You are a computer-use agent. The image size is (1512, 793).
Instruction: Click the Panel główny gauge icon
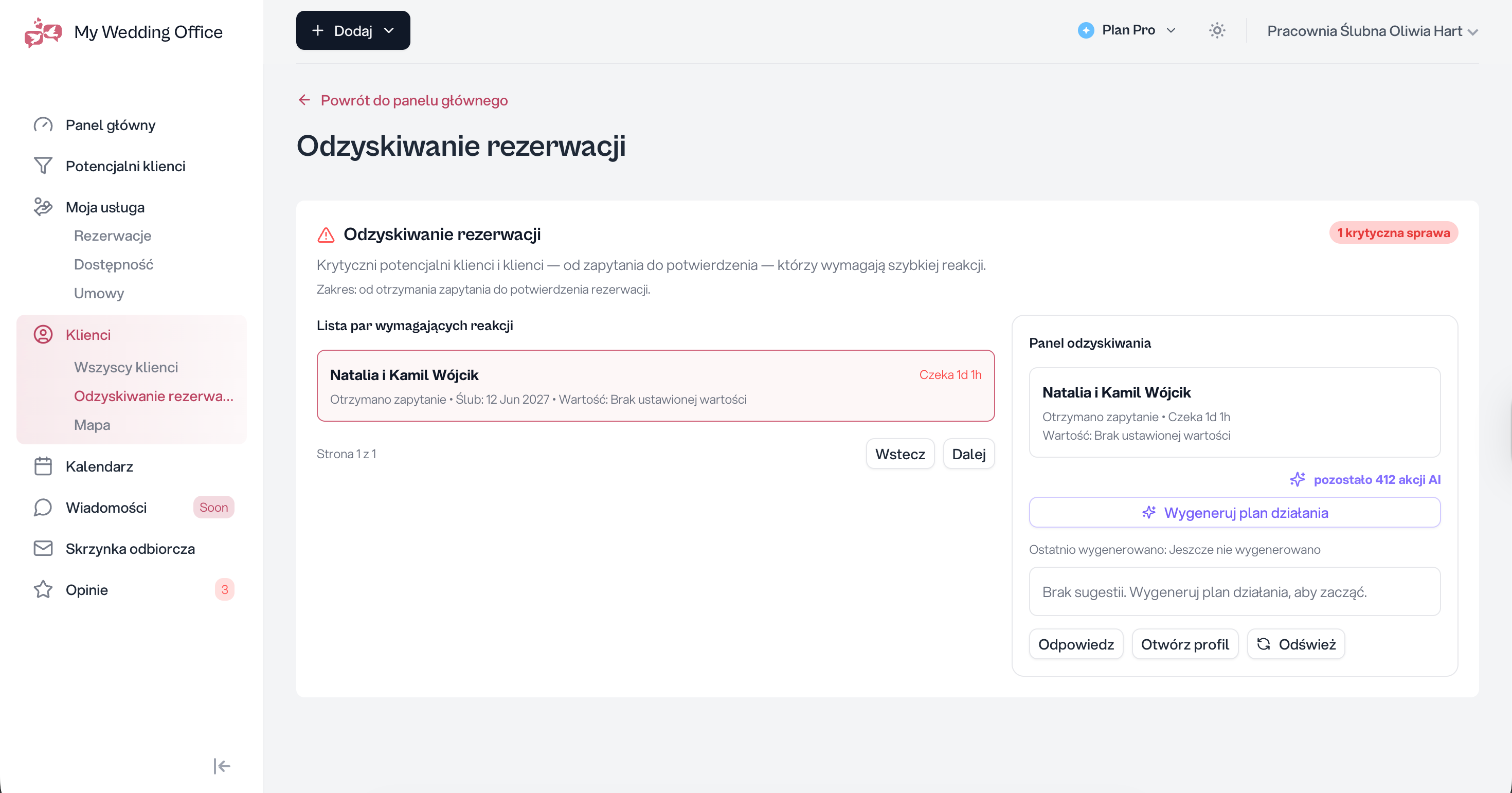43,125
